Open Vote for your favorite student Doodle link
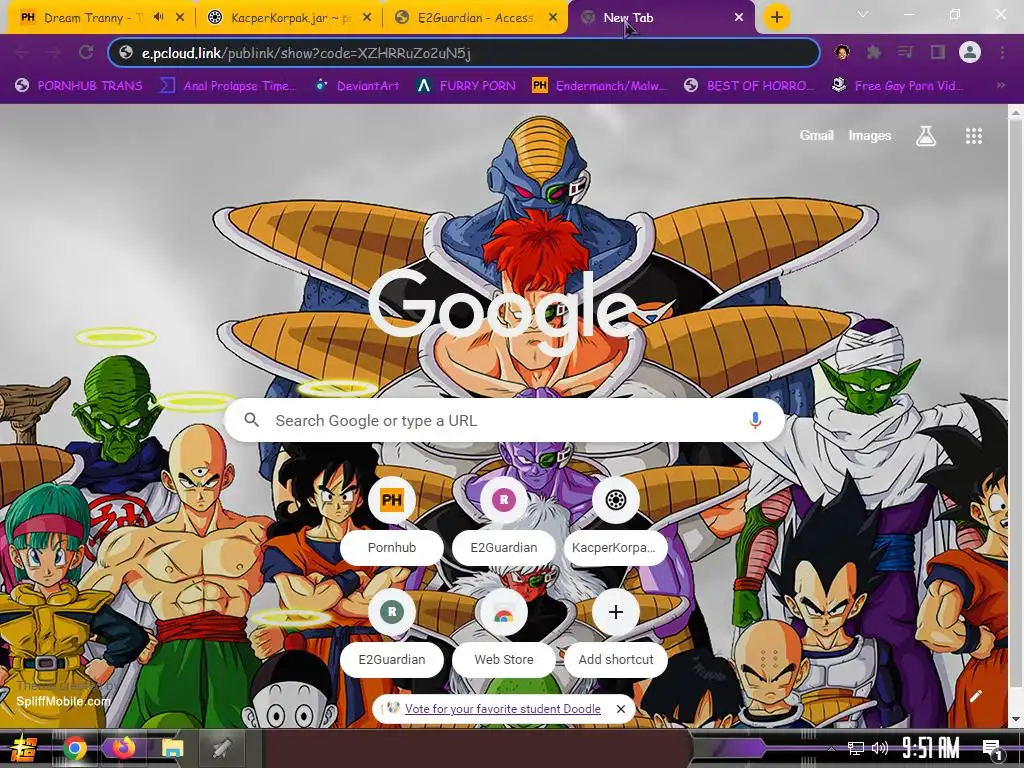1024x768 pixels. click(x=502, y=709)
